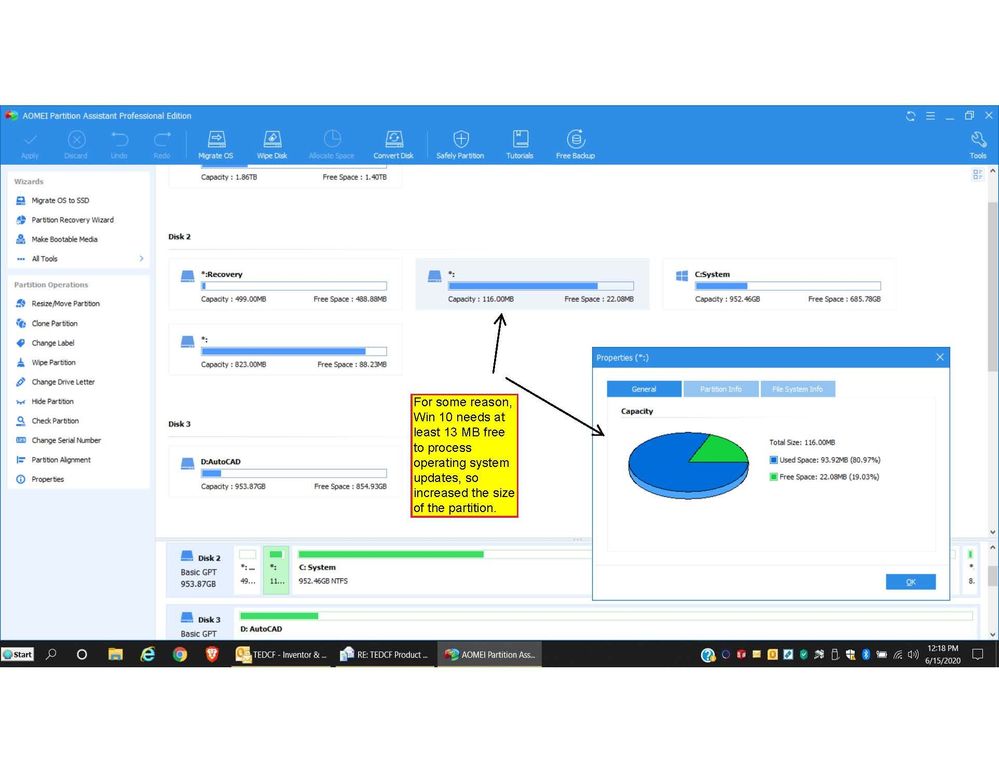Click the Allocate Space toolbar icon
This screenshot has width=999, height=772.
[x=331, y=145]
